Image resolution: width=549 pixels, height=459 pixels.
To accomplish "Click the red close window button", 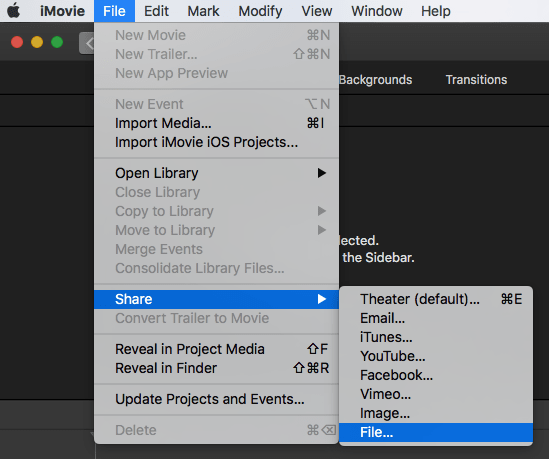I will pyautogui.click(x=17, y=42).
